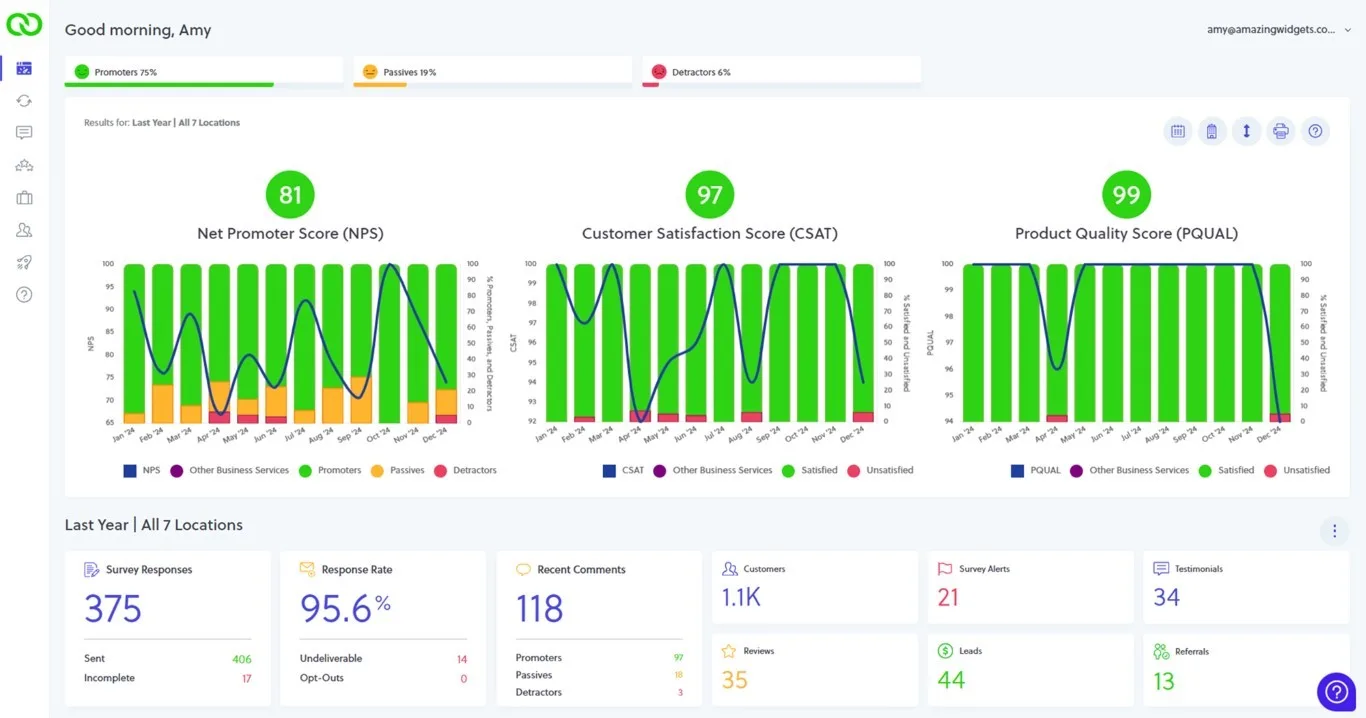Screen dimensions: 1366x718
Task: Click the Sent 406 value
Action: point(242,659)
